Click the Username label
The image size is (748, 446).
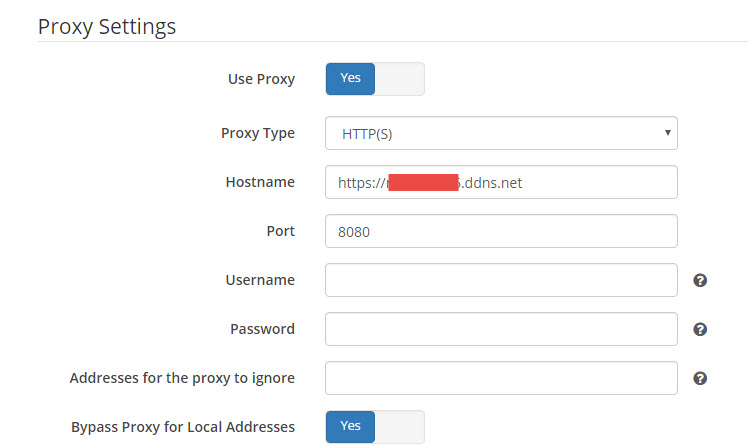(x=260, y=280)
